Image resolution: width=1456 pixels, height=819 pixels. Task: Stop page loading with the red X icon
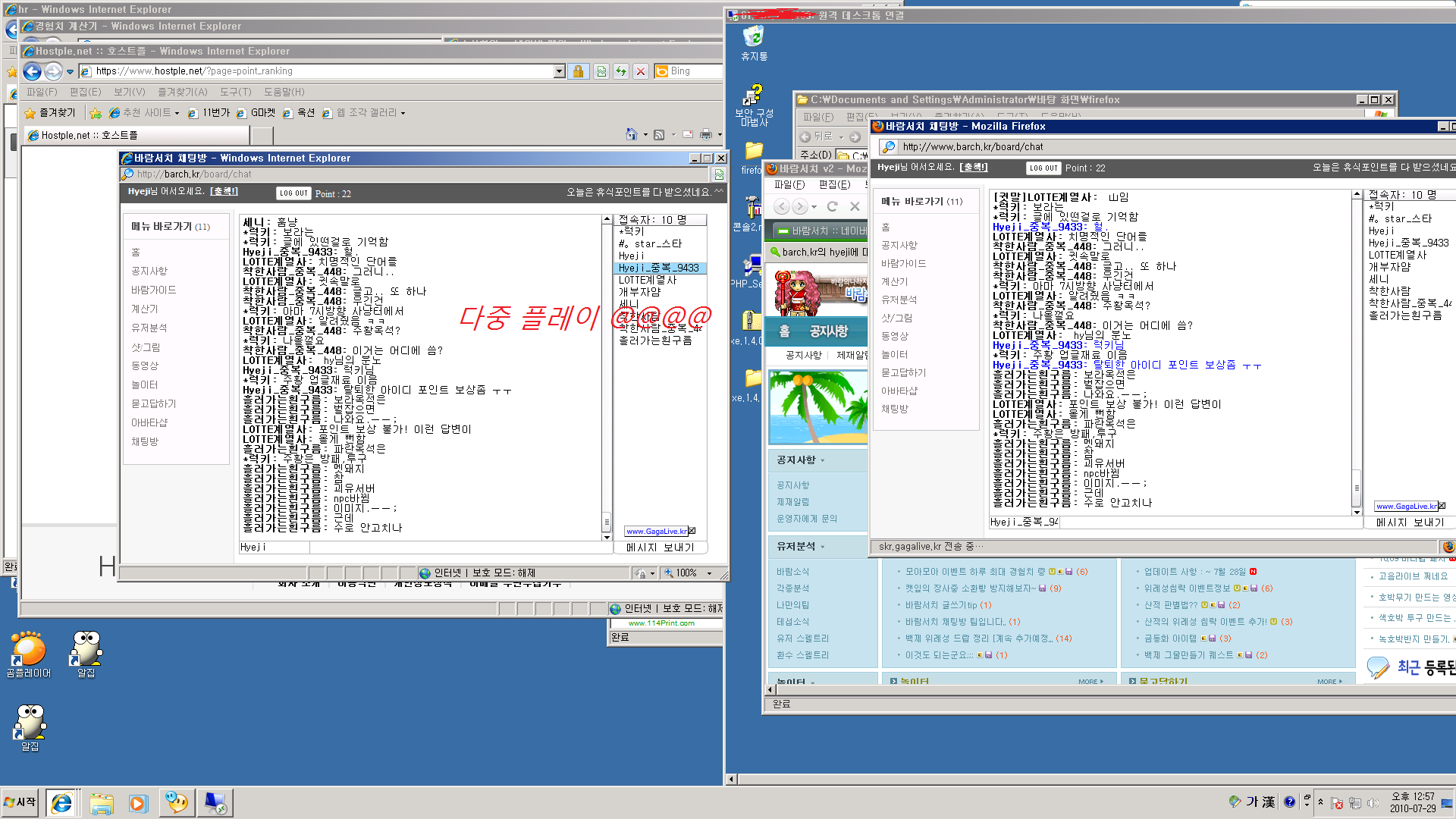(x=641, y=71)
